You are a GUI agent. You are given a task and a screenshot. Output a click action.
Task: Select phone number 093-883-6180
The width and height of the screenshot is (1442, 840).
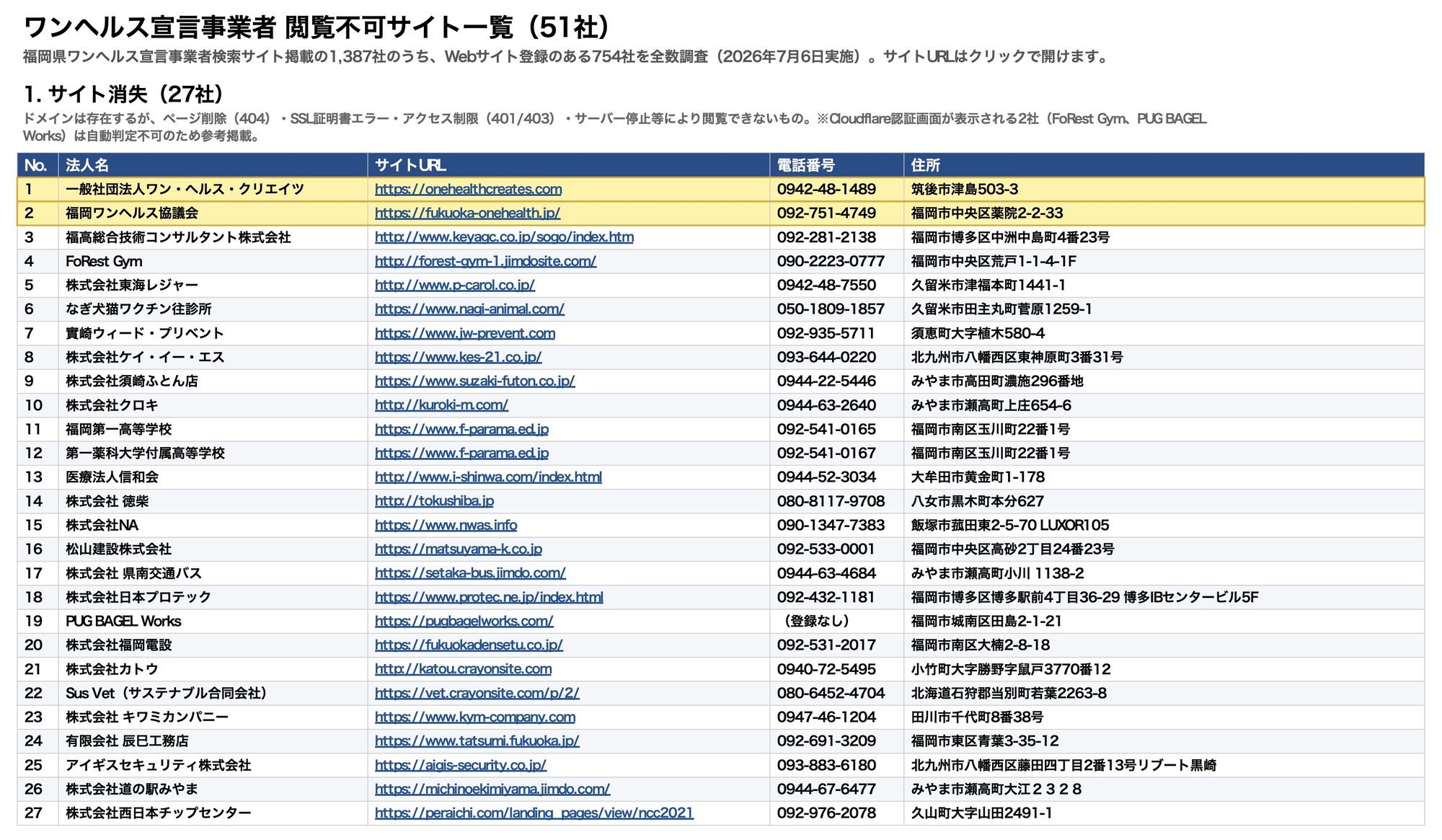[826, 766]
